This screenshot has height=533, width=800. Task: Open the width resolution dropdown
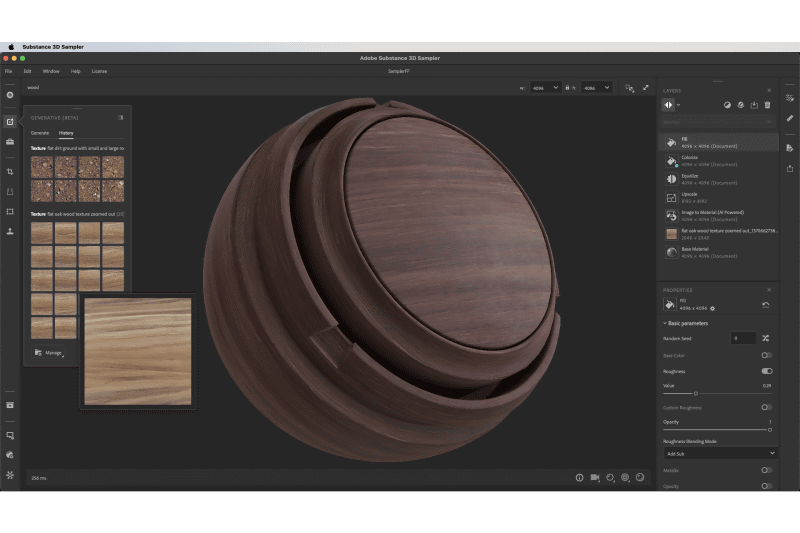545,88
